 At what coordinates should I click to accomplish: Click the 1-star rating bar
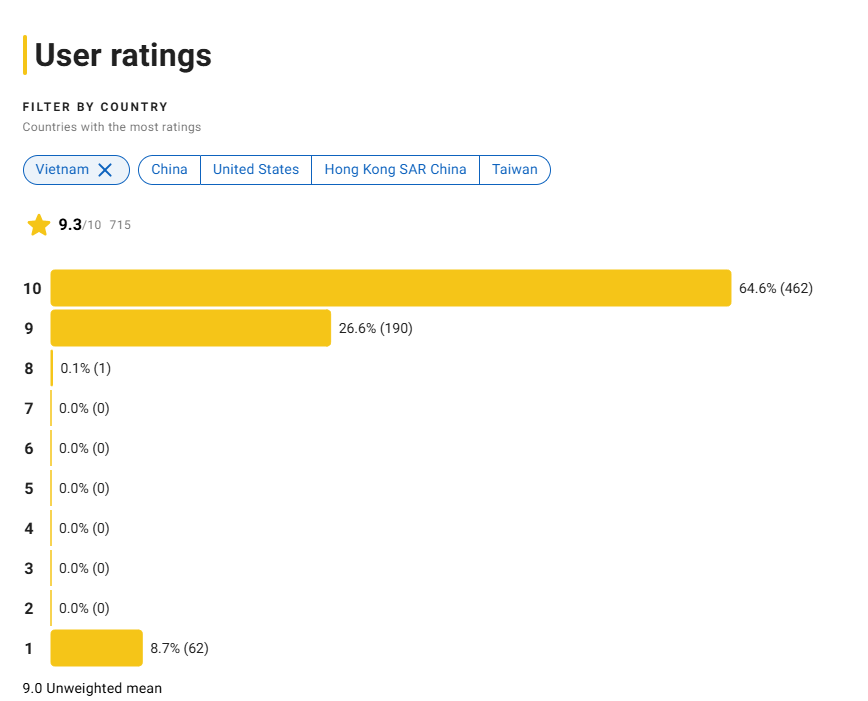click(x=96, y=648)
